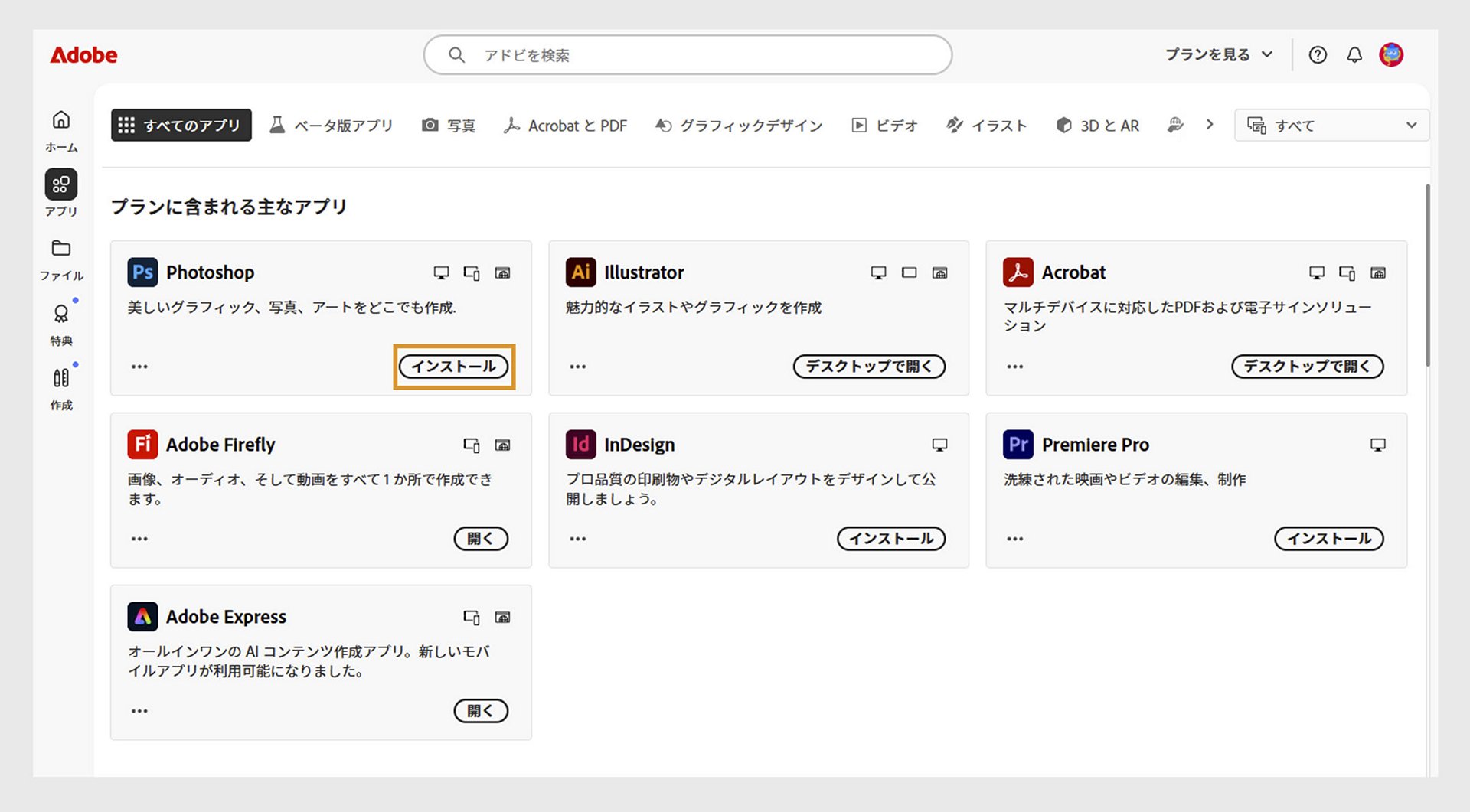
Task: Select the ビデオ category filter
Action: point(885,125)
